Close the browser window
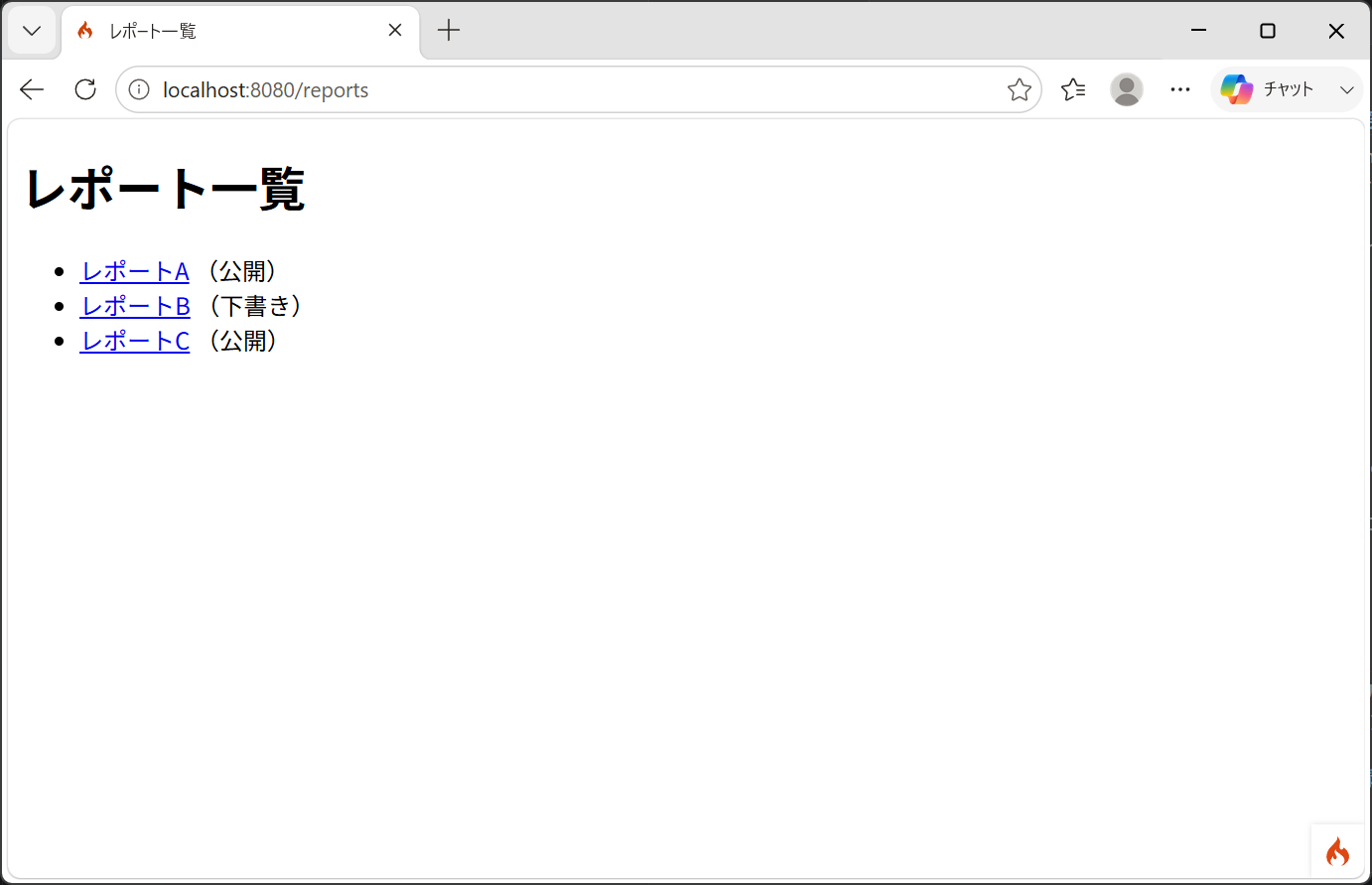The image size is (1372, 885). pos(1335,31)
